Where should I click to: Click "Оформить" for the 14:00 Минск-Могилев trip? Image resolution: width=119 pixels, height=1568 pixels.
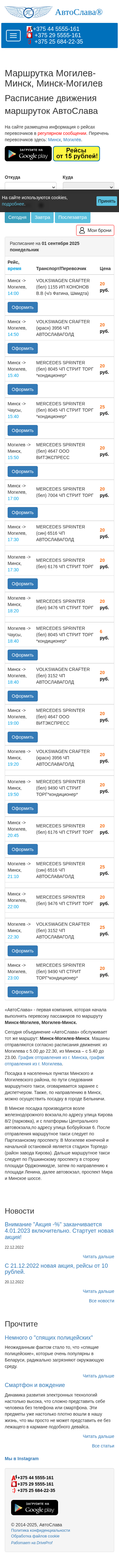coord(23,307)
